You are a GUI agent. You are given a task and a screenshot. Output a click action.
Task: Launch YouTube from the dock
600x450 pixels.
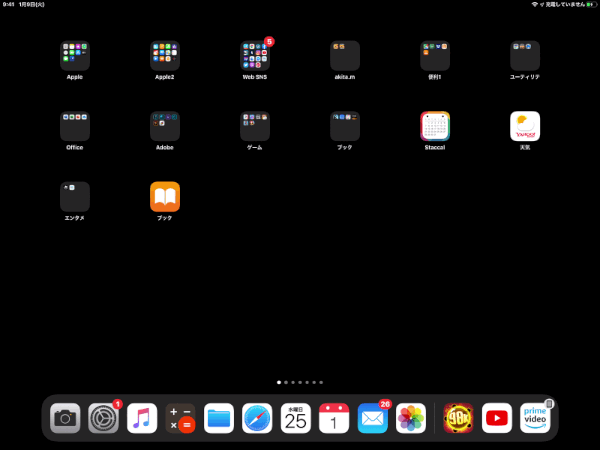pos(497,418)
